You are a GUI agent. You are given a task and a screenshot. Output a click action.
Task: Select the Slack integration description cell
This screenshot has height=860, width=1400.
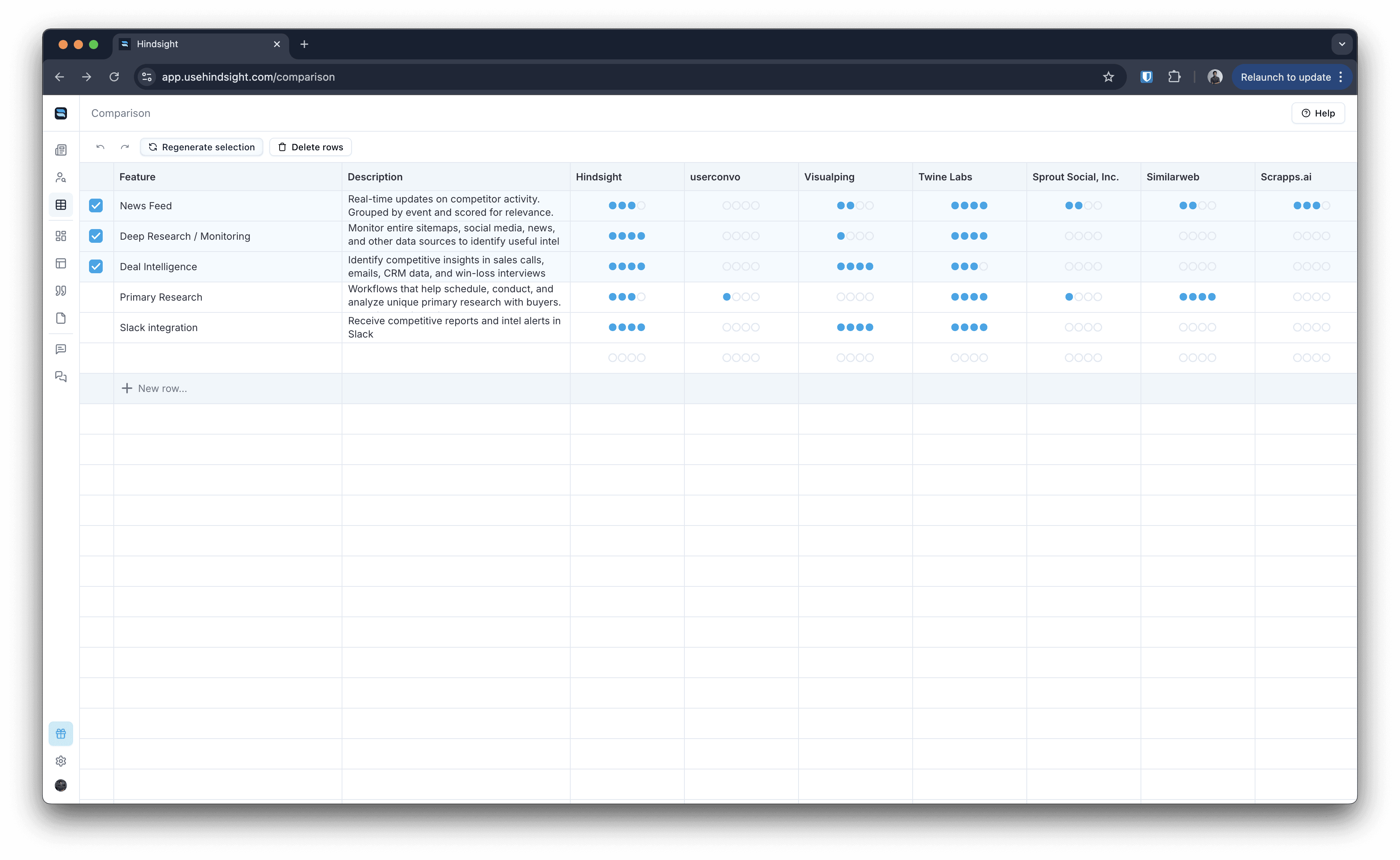[456, 328]
